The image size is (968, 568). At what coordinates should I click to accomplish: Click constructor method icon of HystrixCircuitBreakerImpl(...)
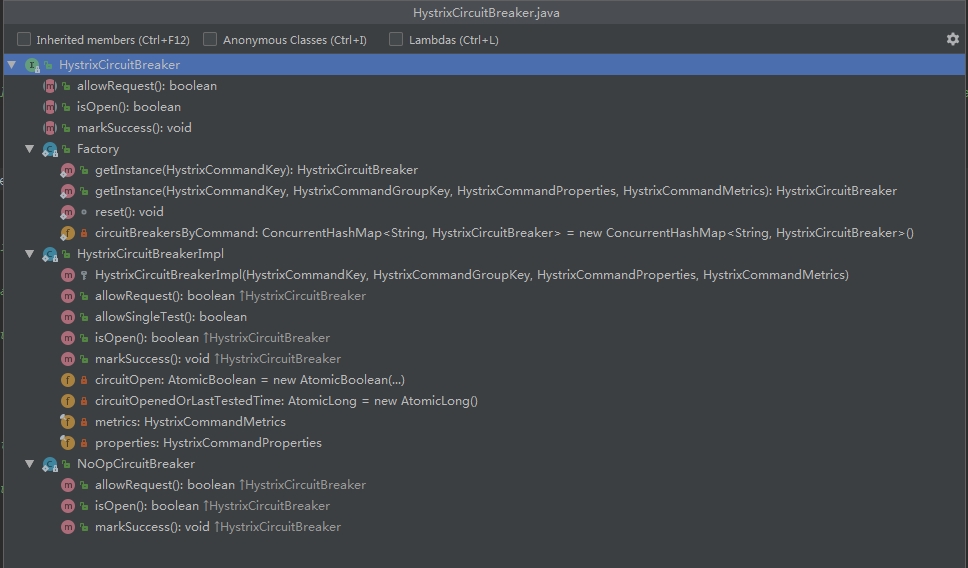point(68,275)
